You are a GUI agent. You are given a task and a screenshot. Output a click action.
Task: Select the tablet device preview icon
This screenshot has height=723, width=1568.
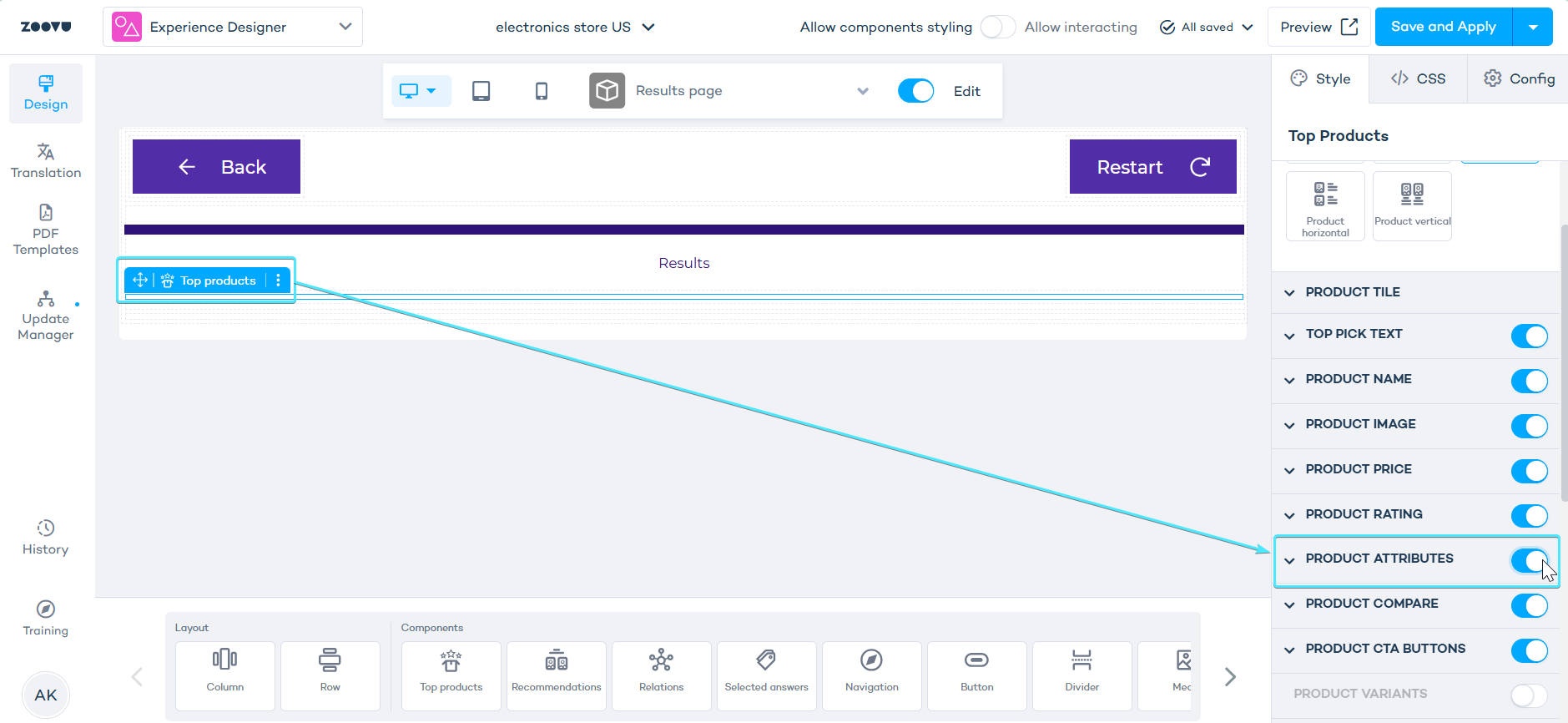[x=481, y=91]
